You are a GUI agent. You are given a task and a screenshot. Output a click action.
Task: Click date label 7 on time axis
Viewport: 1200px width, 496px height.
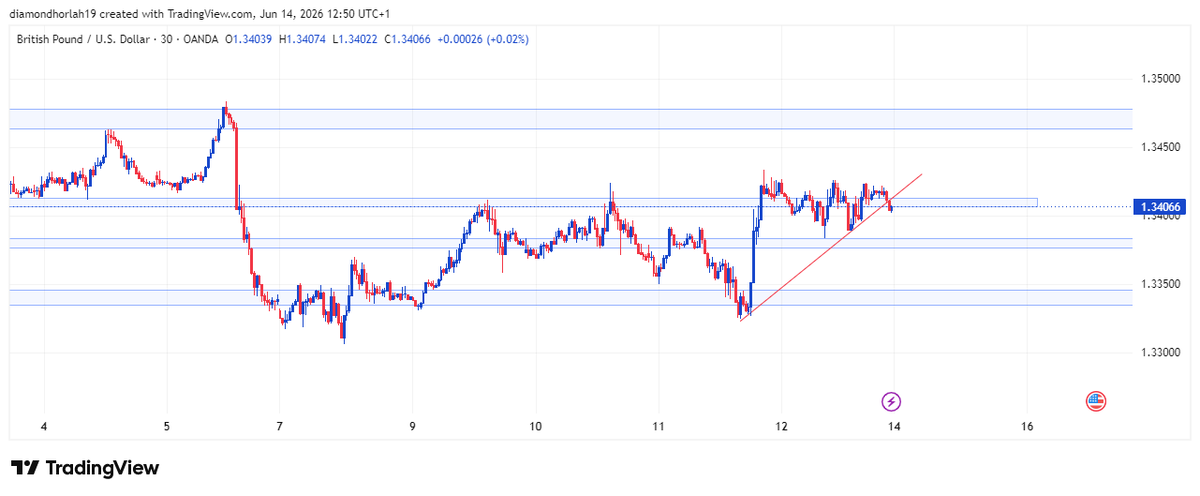281,426
